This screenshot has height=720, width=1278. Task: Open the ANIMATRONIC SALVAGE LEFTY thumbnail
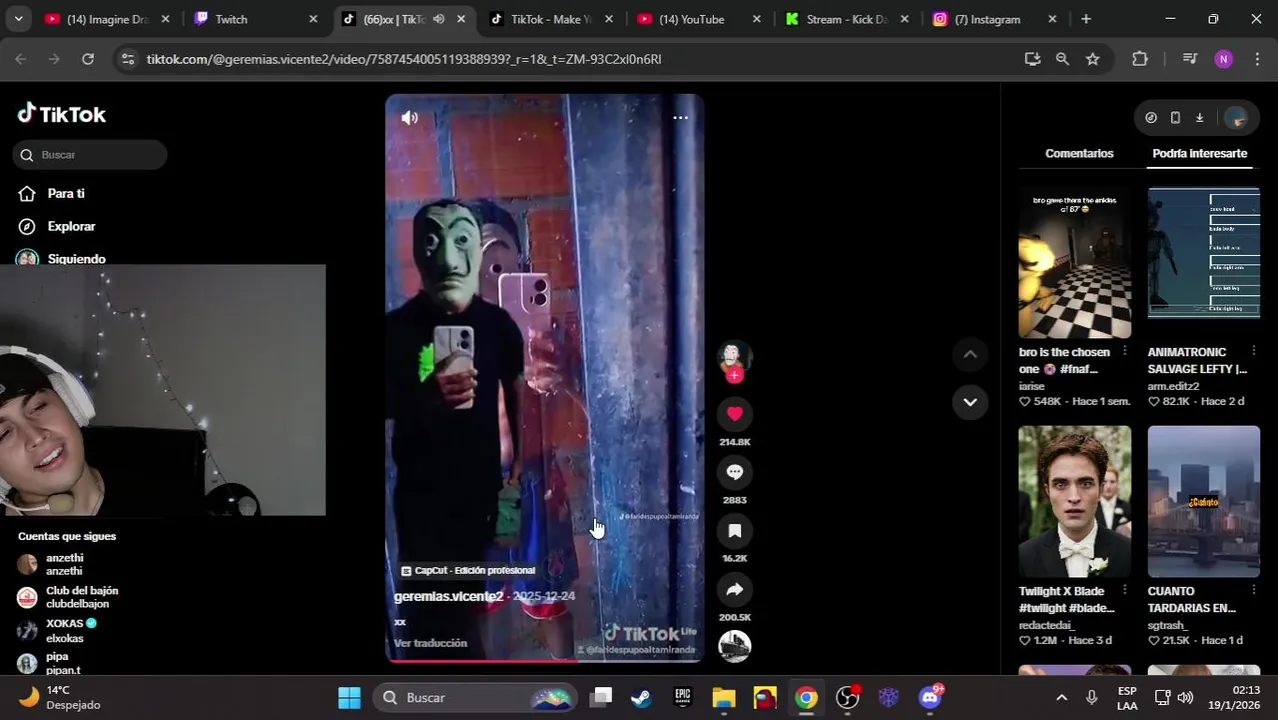pyautogui.click(x=1204, y=253)
